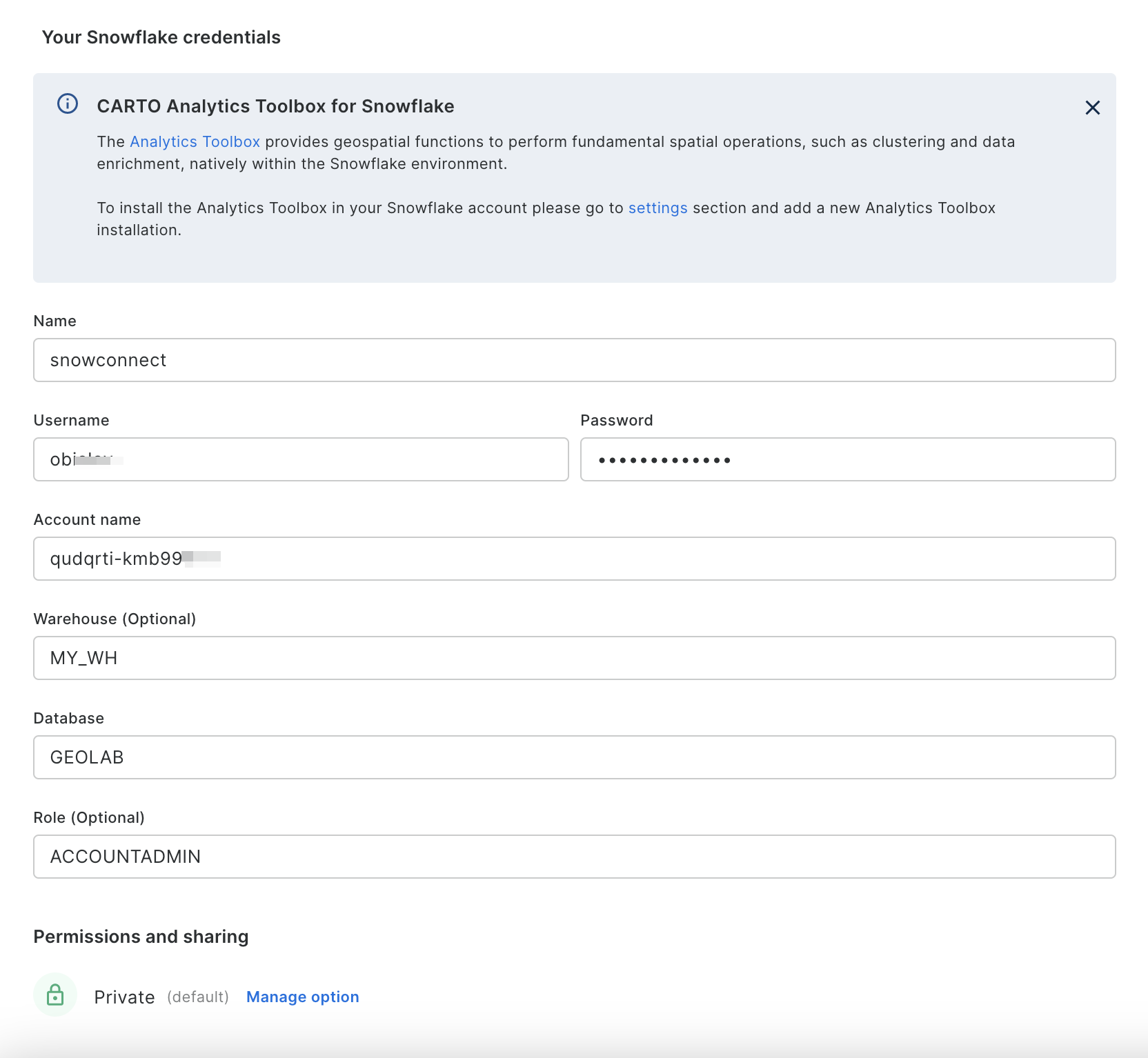
Task: Focus the Username input field
Action: (301, 459)
